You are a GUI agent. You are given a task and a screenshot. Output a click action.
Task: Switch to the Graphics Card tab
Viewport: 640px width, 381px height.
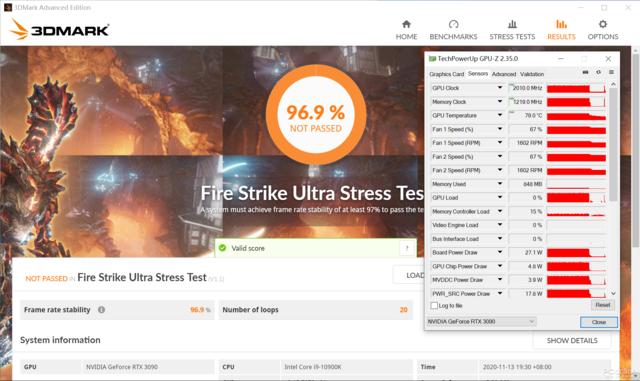pyautogui.click(x=447, y=74)
